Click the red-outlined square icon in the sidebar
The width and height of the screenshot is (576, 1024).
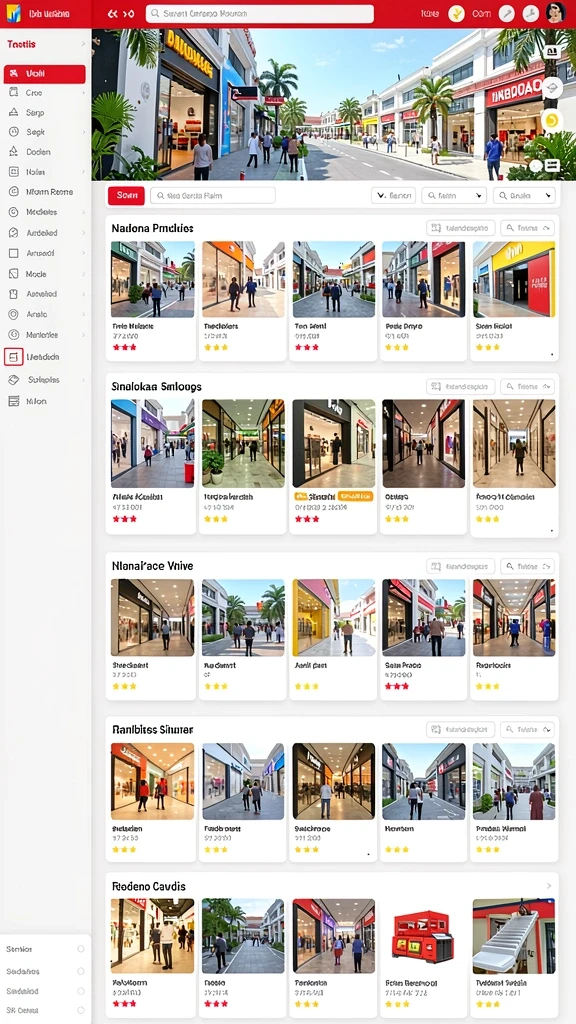(x=14, y=357)
